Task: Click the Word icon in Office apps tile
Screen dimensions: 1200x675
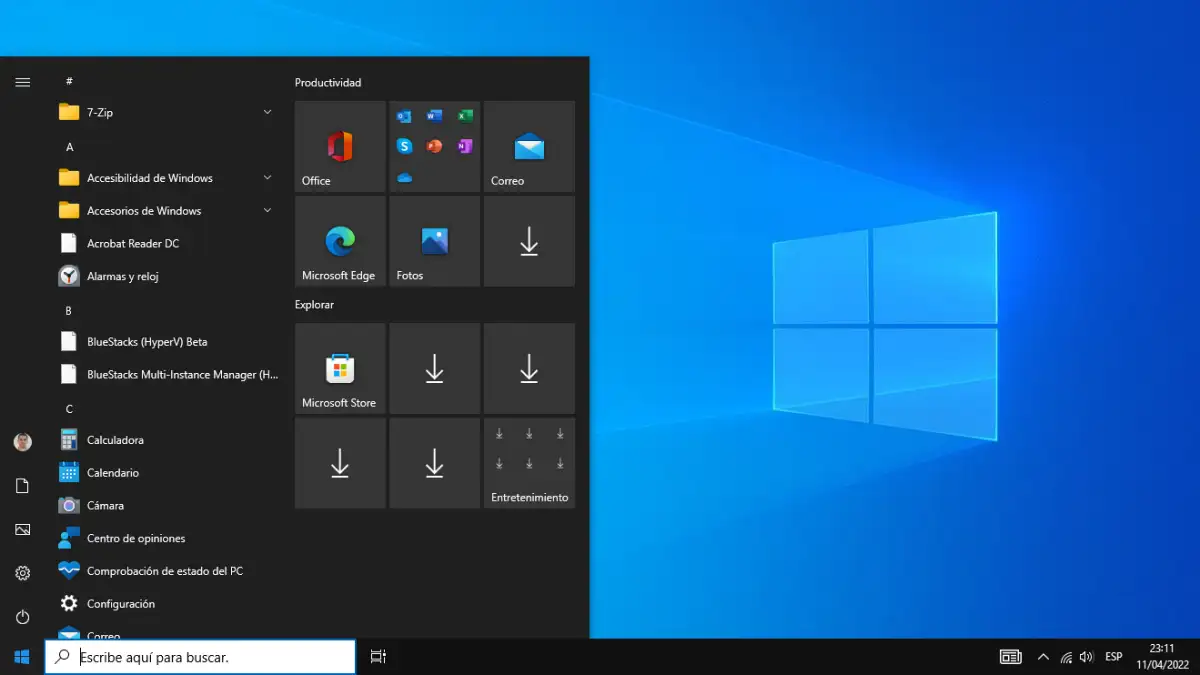Action: 434,116
